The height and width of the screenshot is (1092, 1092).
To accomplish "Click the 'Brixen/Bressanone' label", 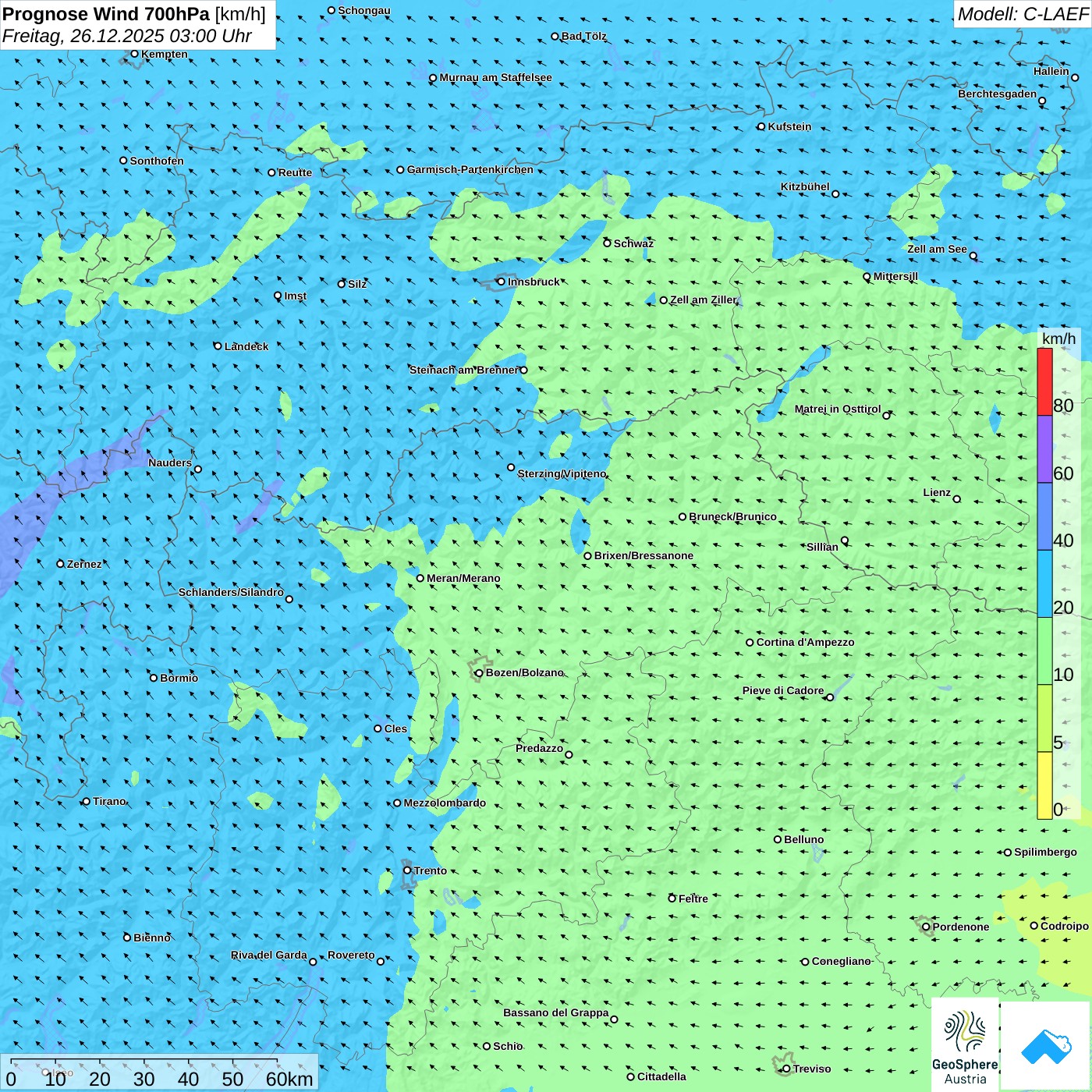I will 643,555.
